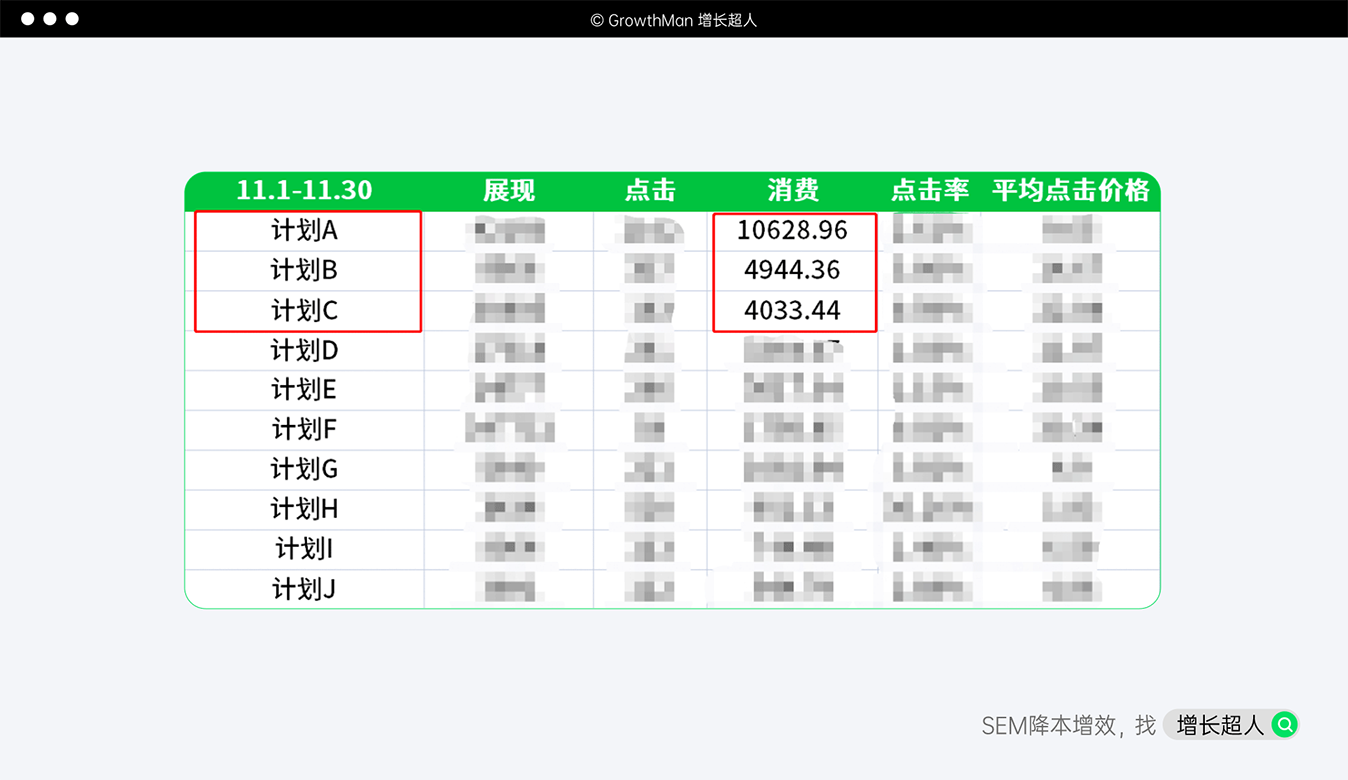The width and height of the screenshot is (1348, 780).
Task: Select the 计划A row label
Action: pos(304,231)
